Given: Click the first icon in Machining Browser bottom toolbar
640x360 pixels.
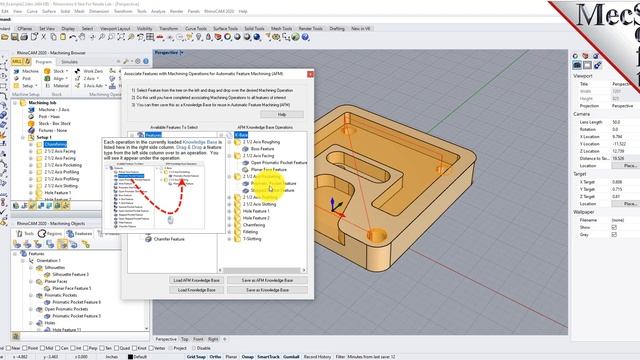Looking at the screenshot, I should tap(16, 205).
